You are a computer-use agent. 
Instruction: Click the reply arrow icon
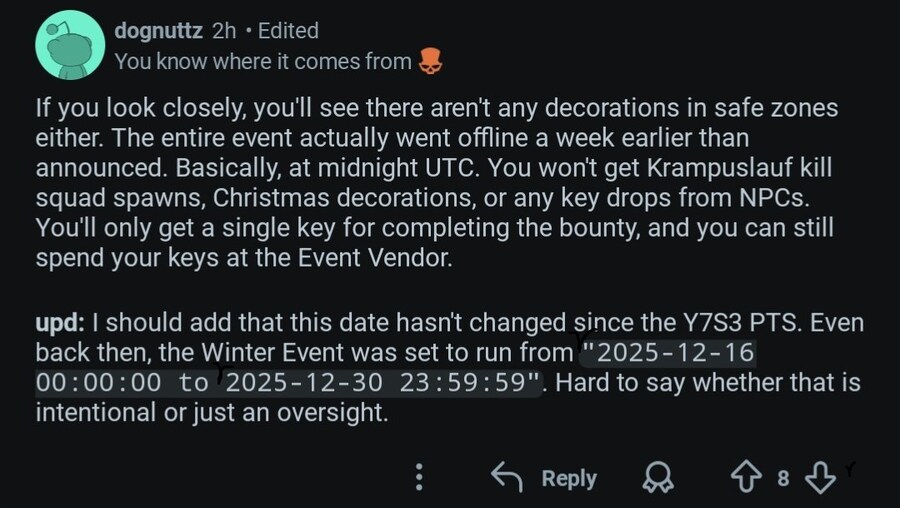506,478
